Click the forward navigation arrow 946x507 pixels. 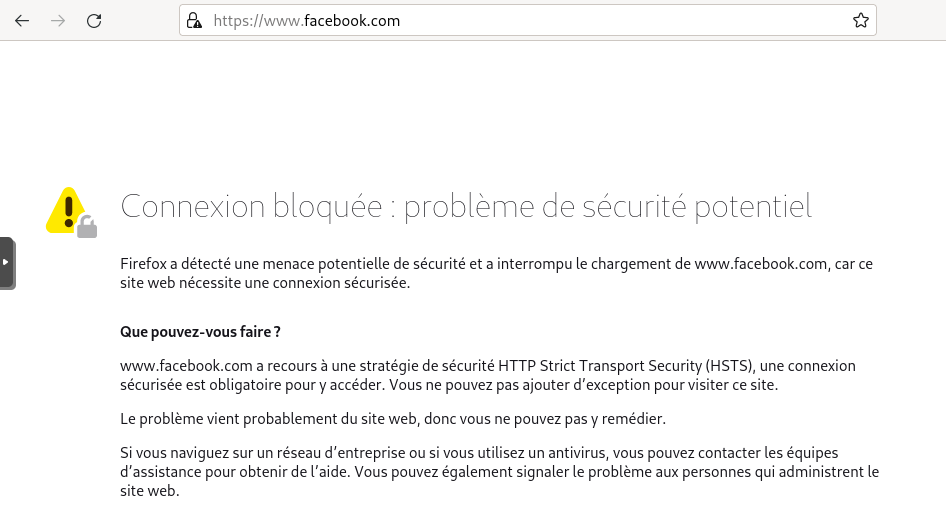58,21
